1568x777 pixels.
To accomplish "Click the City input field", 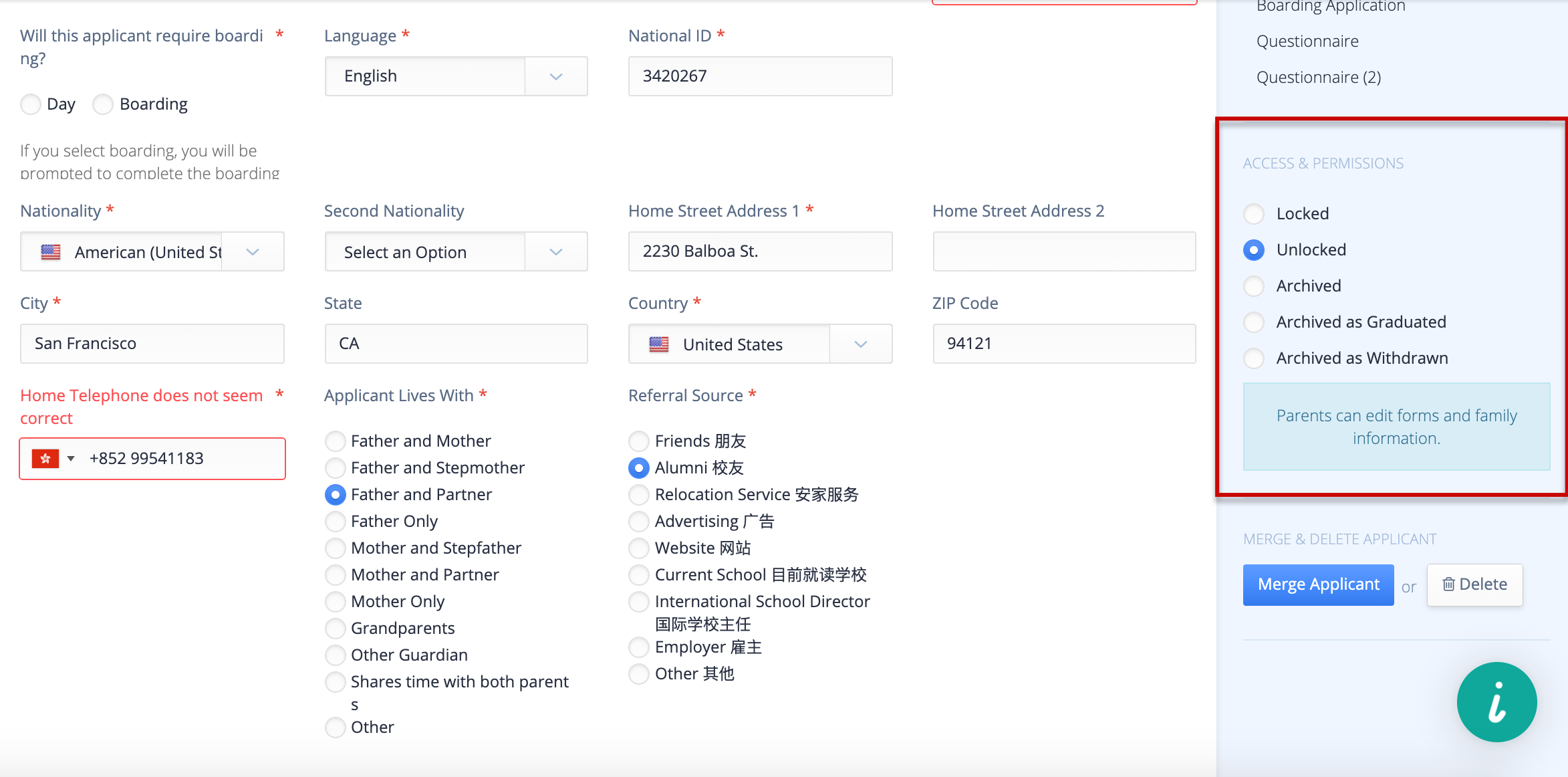I will [x=152, y=344].
